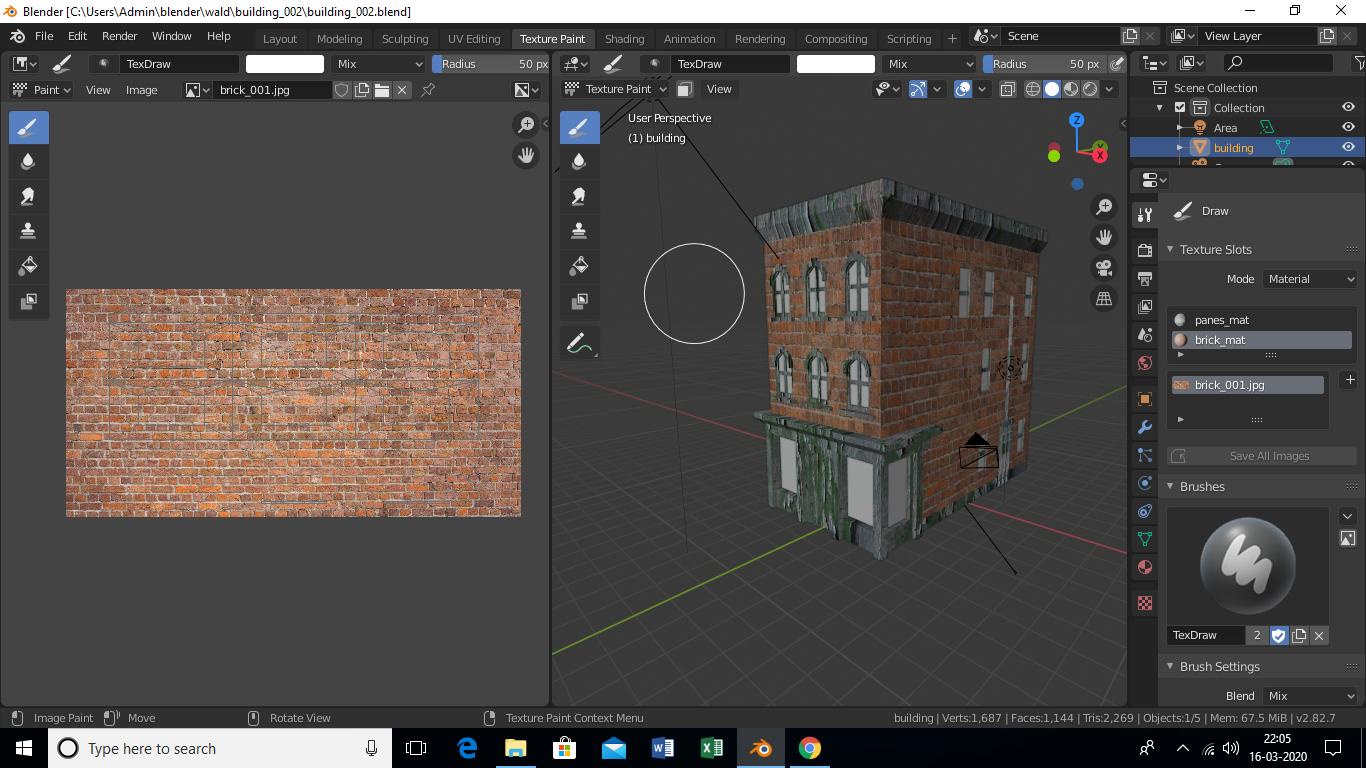Screen dimensions: 1366x768
Task: Collapse the Texture Slots panel
Action: point(1170,250)
